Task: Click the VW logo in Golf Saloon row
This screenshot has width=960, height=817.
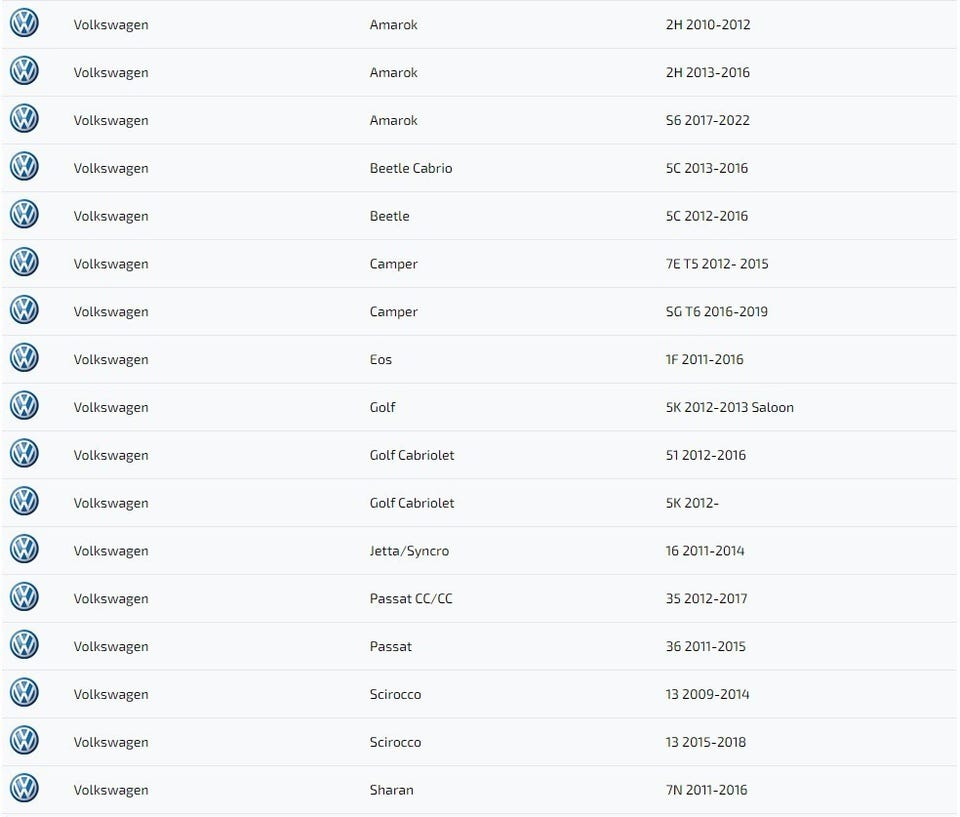Action: (x=24, y=406)
